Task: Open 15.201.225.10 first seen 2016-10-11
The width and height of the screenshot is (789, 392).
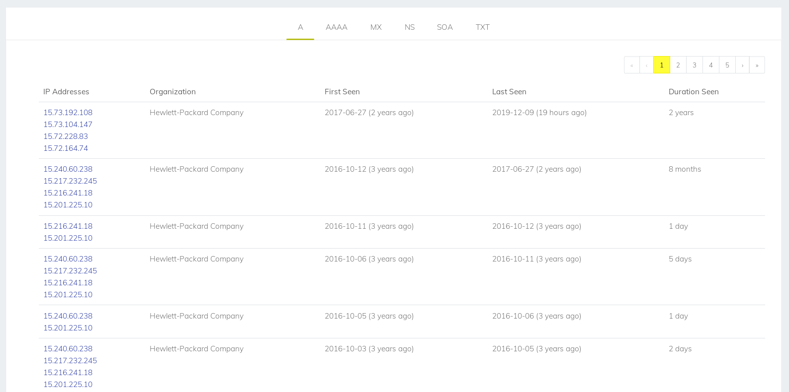Action: (x=68, y=238)
